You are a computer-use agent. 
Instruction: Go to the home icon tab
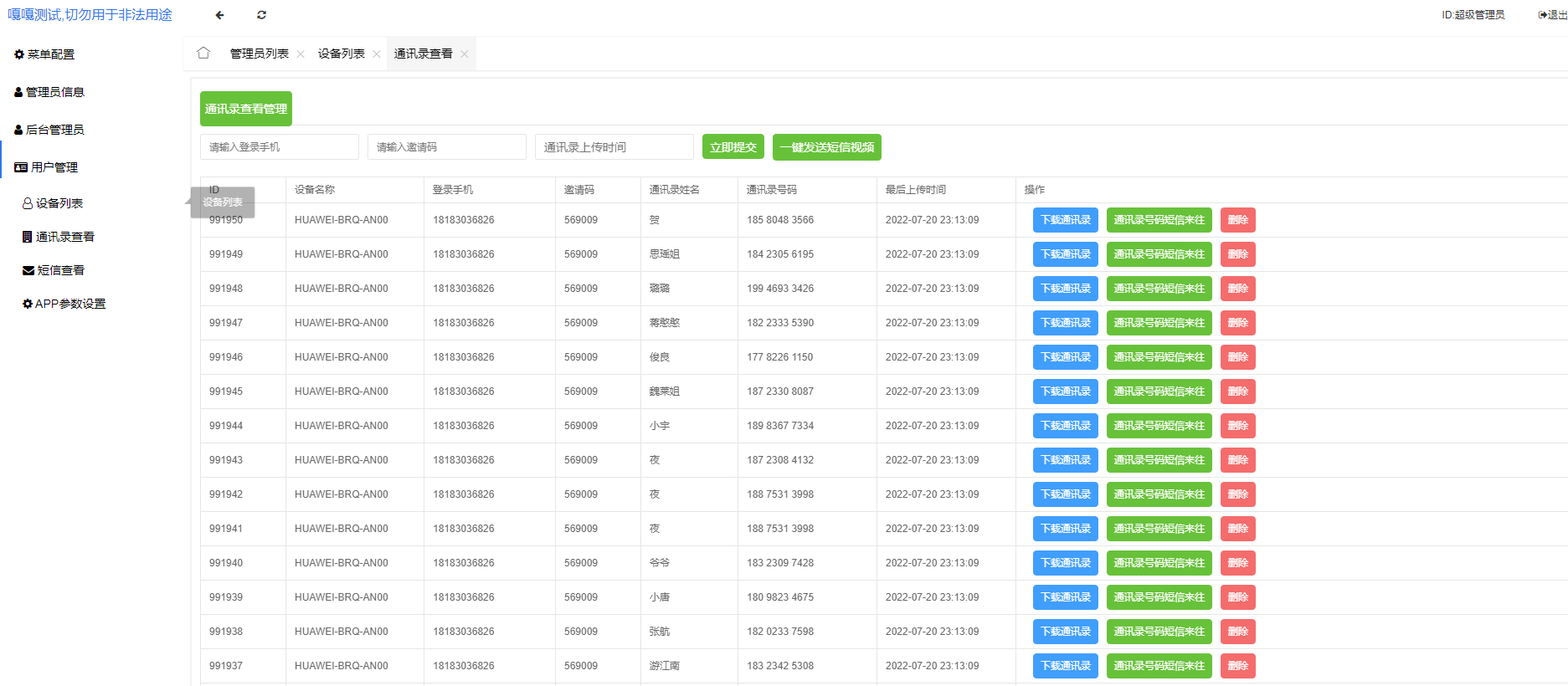(203, 54)
